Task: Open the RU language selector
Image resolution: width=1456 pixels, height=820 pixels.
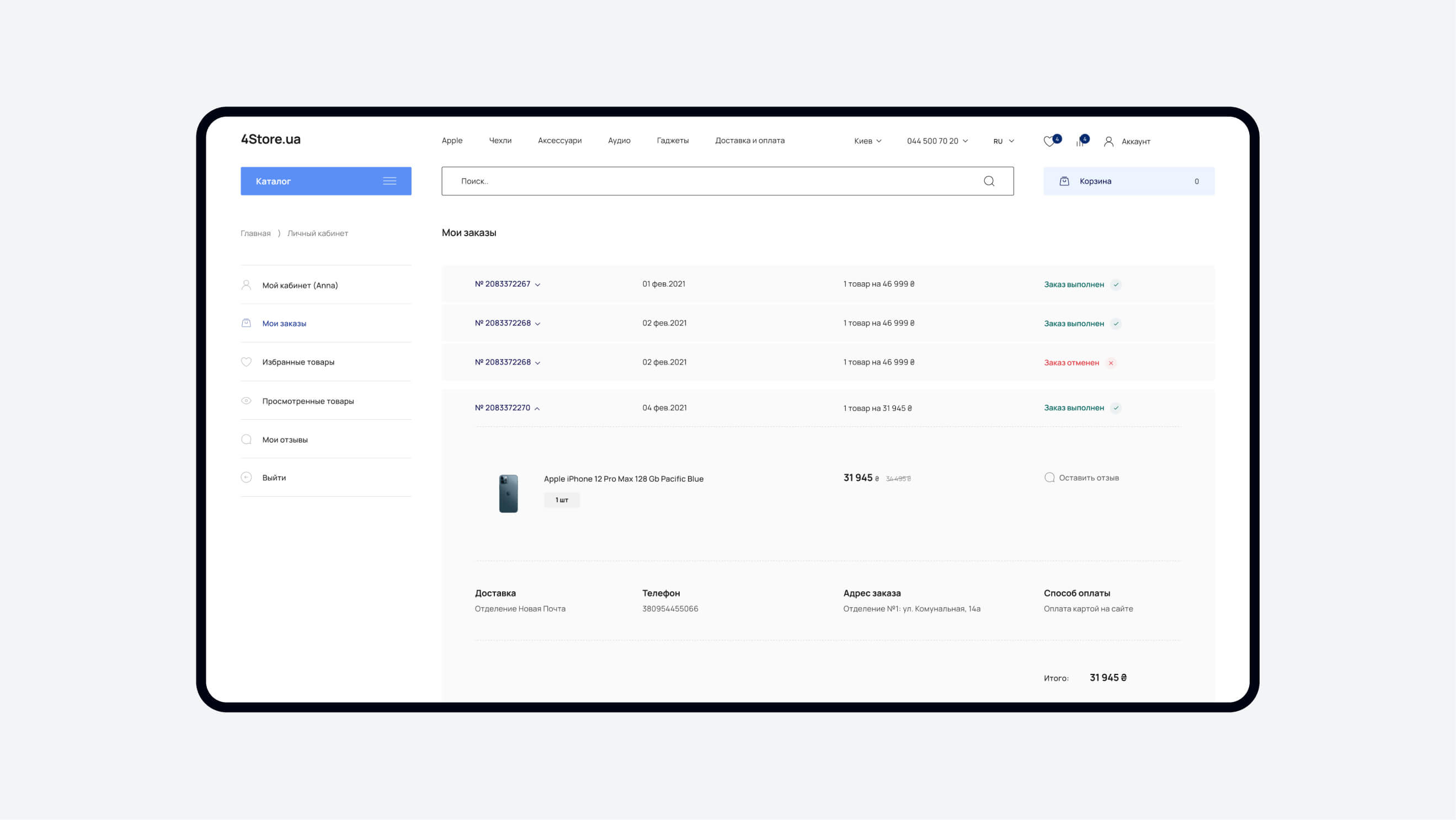Action: 1003,141
